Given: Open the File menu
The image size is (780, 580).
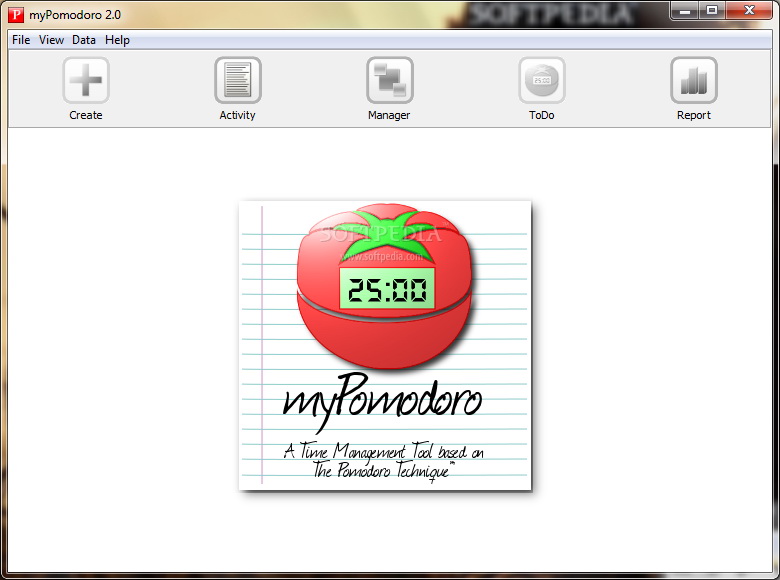Looking at the screenshot, I should point(21,40).
